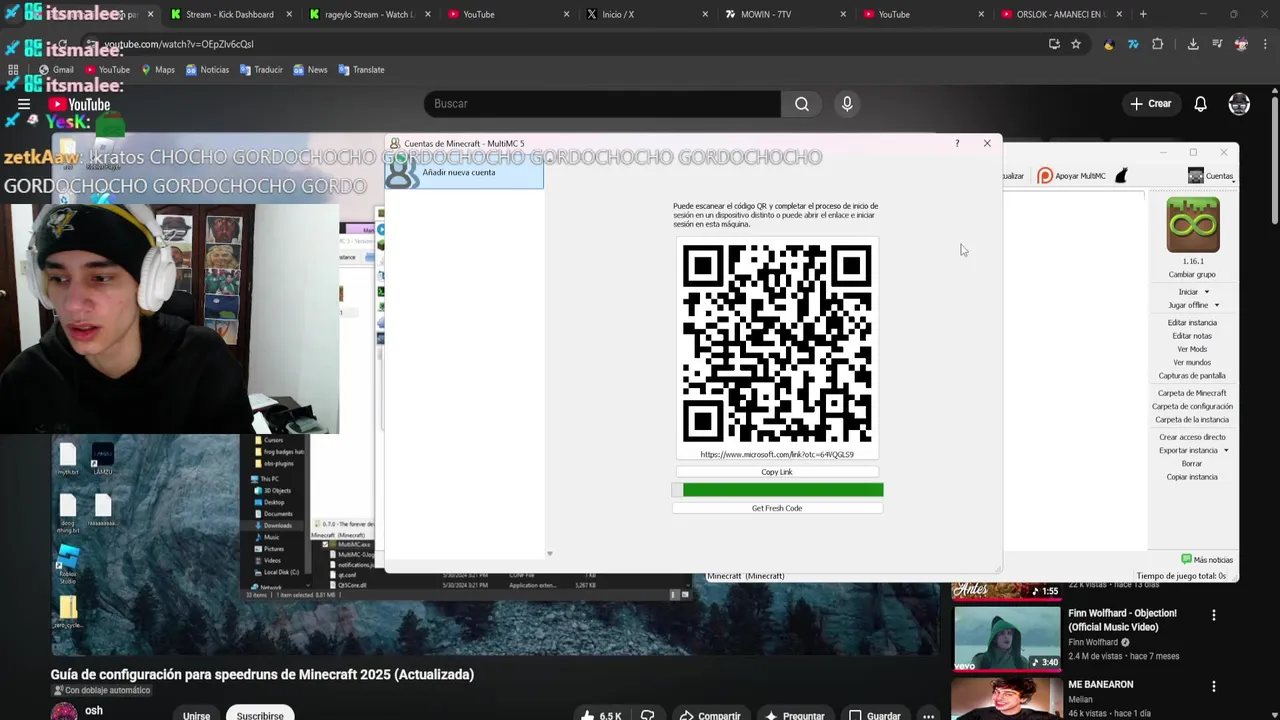
Task: Click Editar instancia in MultiMC
Action: 1192,323
